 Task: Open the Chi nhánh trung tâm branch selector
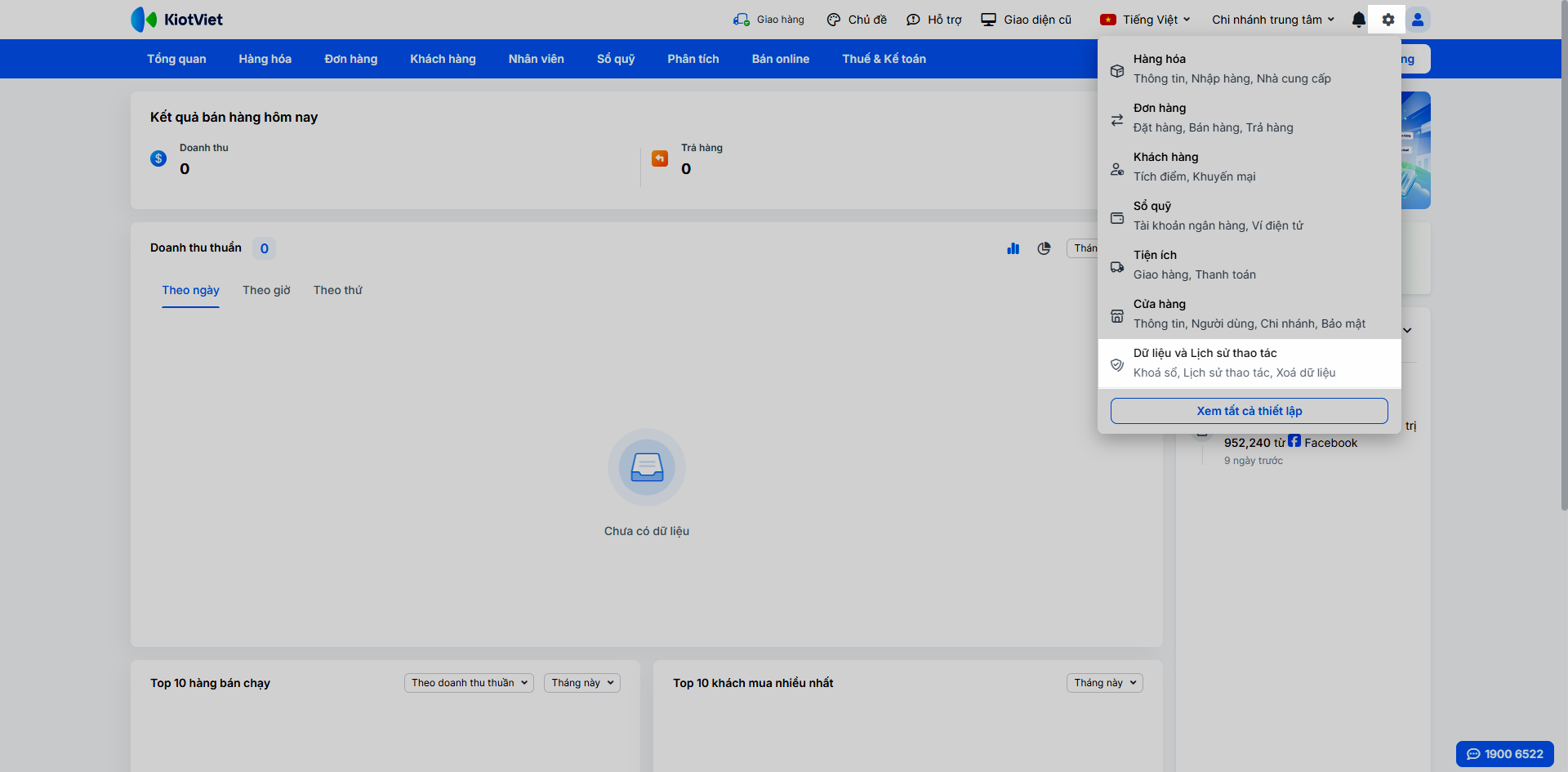point(1273,20)
